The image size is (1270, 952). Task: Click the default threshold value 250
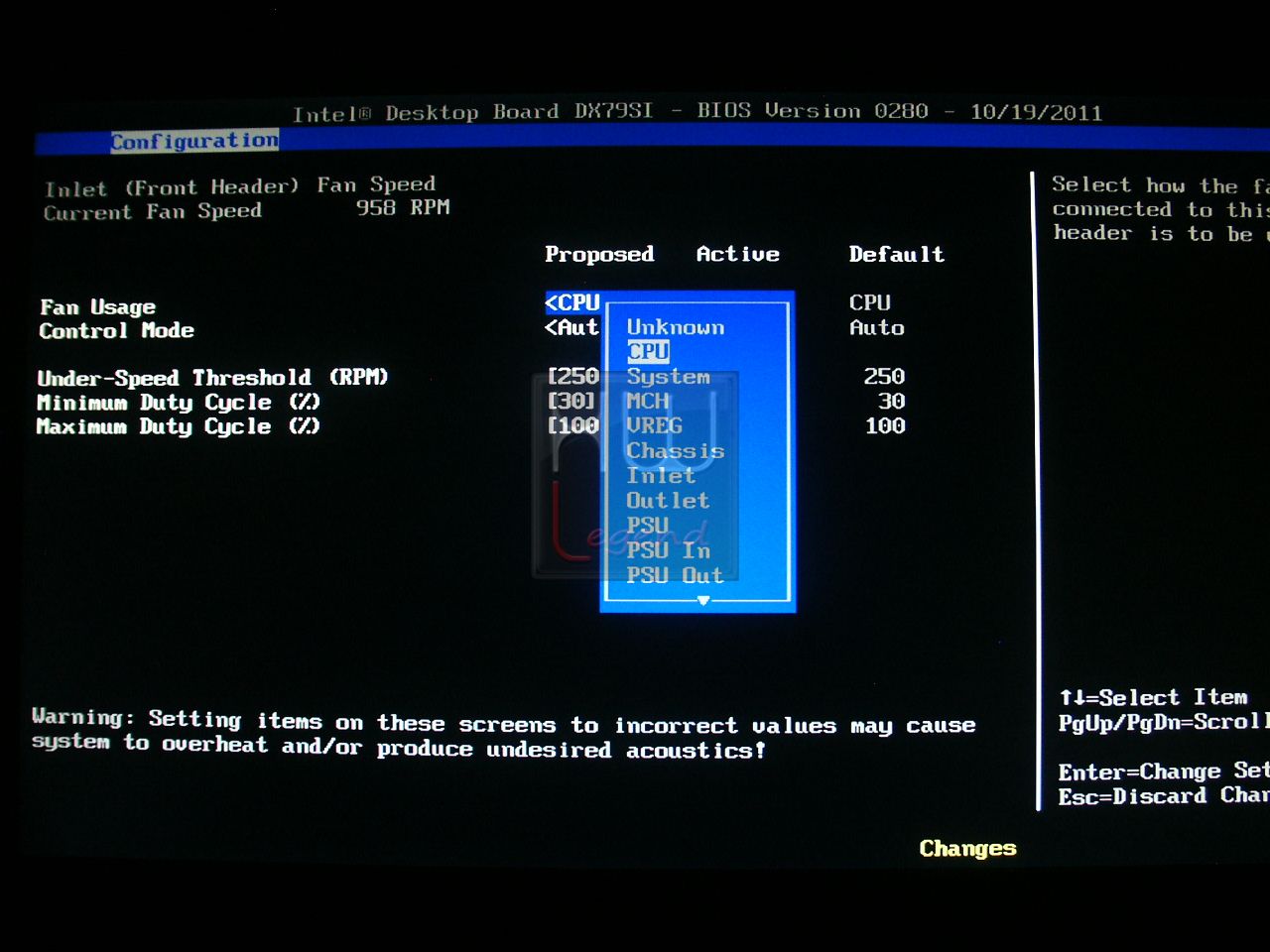(884, 377)
